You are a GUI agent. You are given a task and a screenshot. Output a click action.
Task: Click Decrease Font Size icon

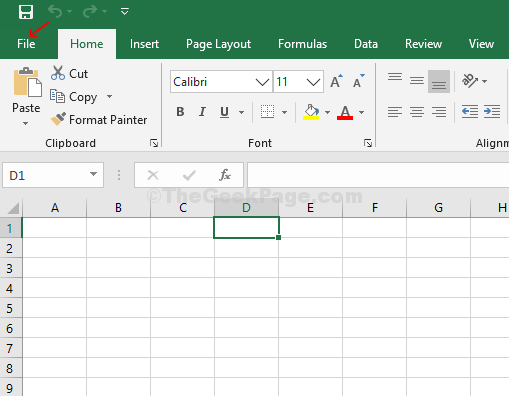click(x=359, y=81)
